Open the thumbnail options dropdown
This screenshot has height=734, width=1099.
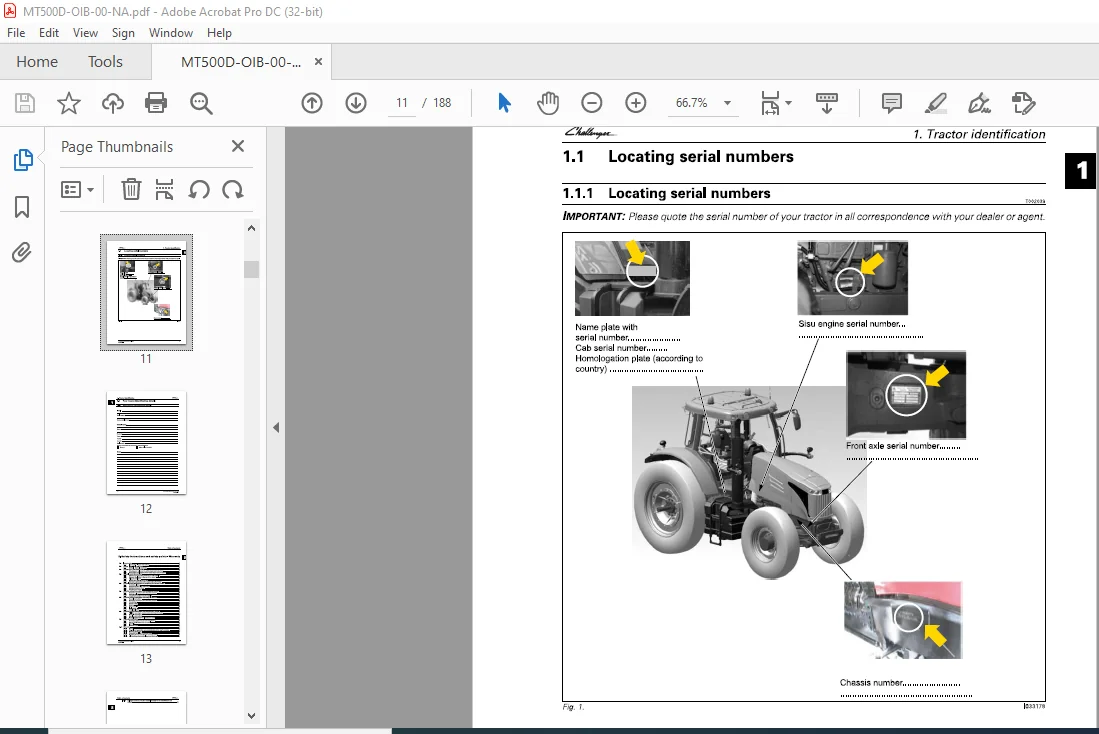click(77, 189)
